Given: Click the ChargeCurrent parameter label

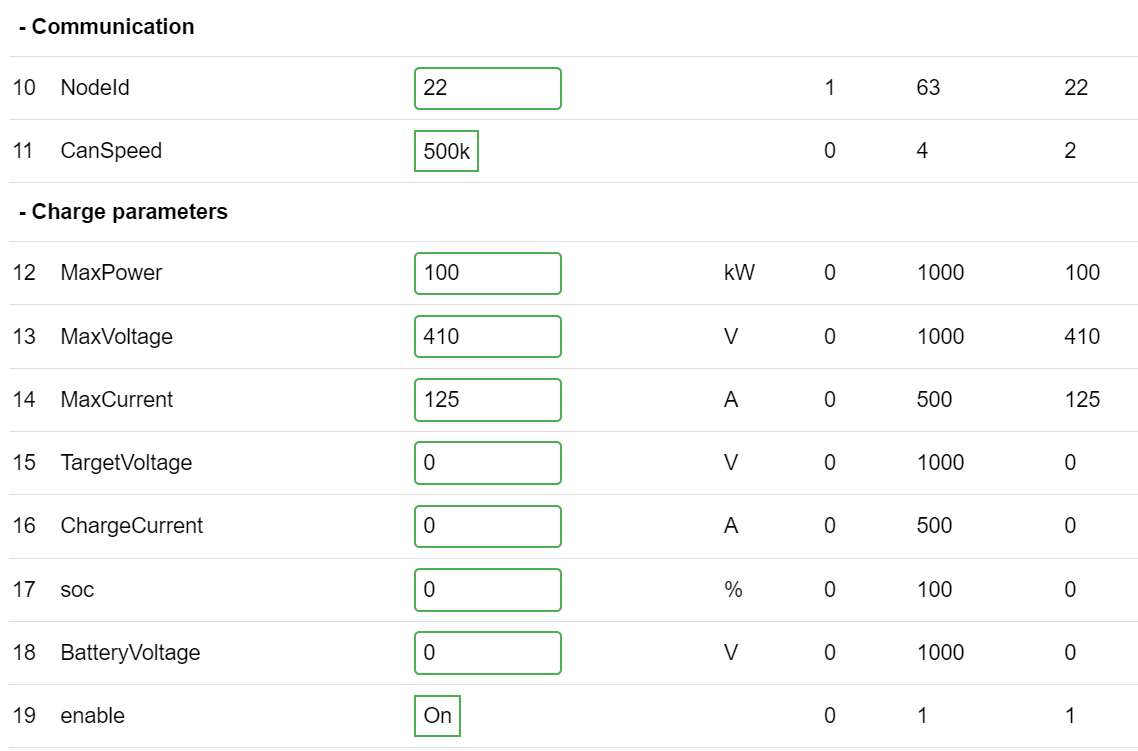Looking at the screenshot, I should (x=131, y=526).
